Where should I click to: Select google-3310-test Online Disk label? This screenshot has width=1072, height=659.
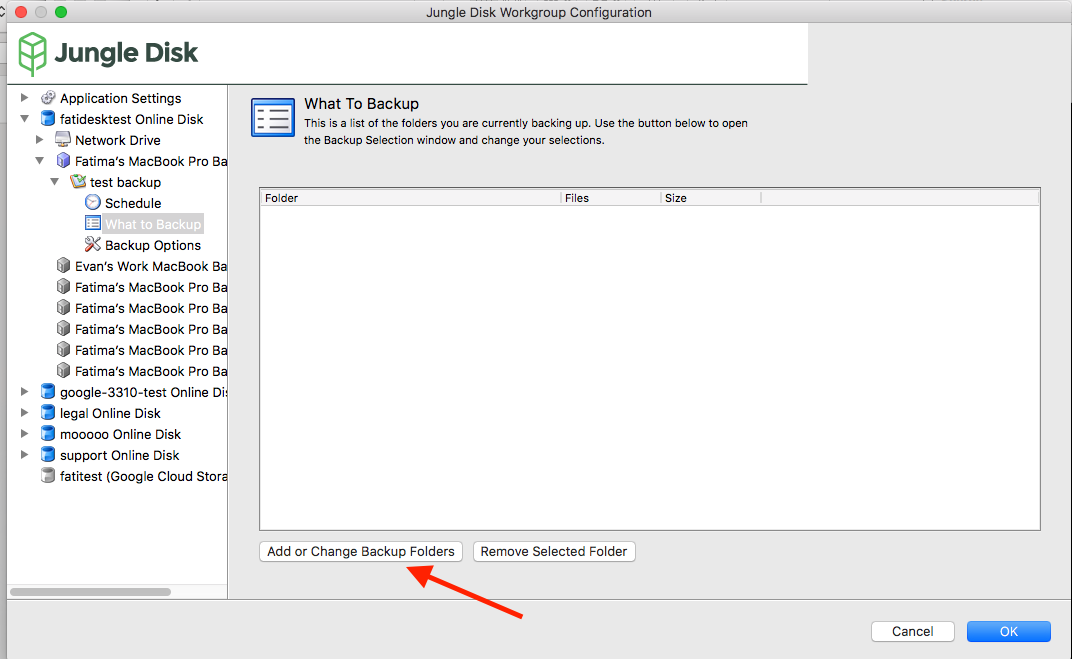143,392
